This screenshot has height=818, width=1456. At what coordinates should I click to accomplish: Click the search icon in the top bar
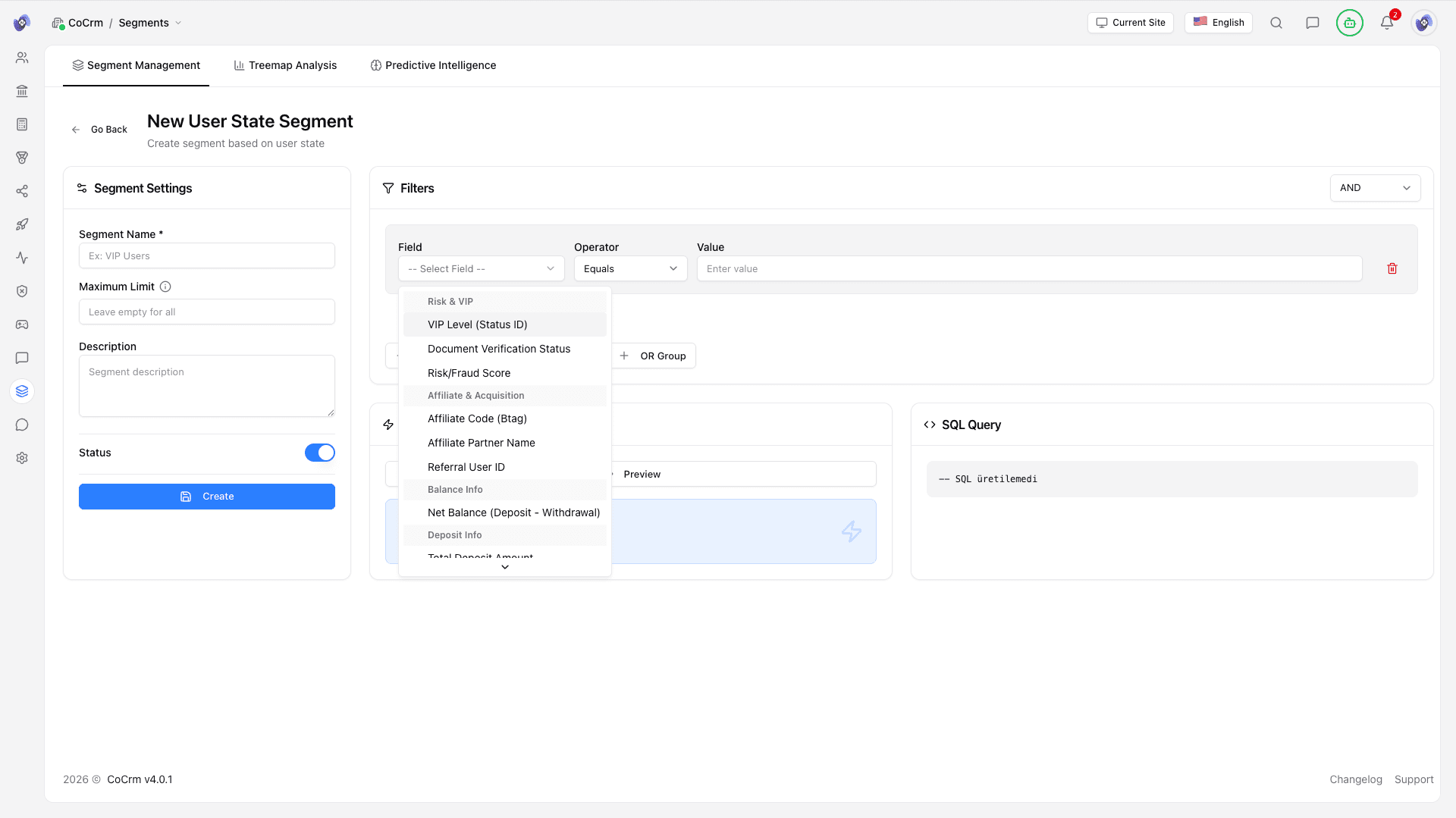pyautogui.click(x=1276, y=23)
